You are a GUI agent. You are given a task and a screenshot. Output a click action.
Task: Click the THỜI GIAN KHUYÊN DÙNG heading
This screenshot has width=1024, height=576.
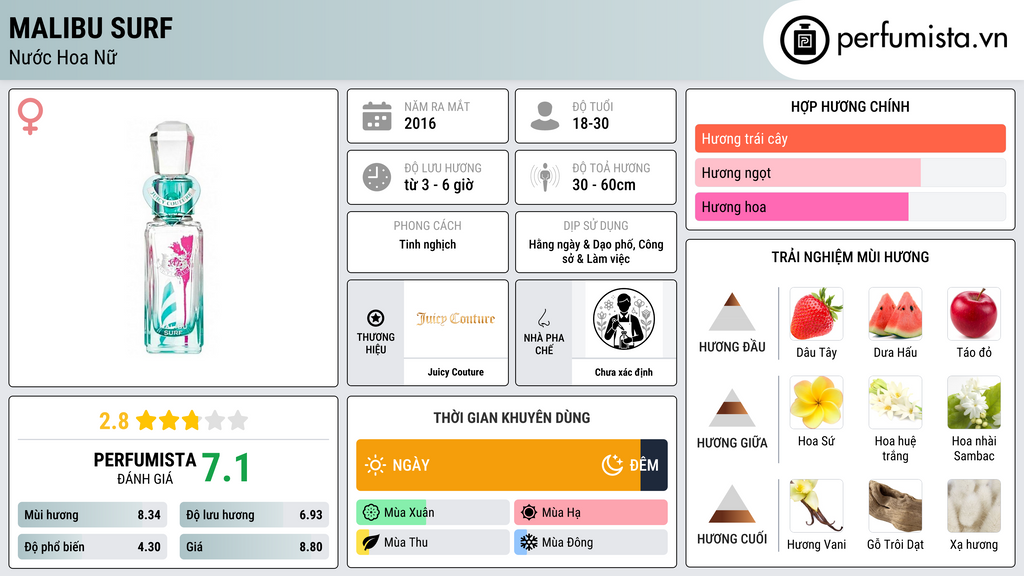pyautogui.click(x=512, y=418)
